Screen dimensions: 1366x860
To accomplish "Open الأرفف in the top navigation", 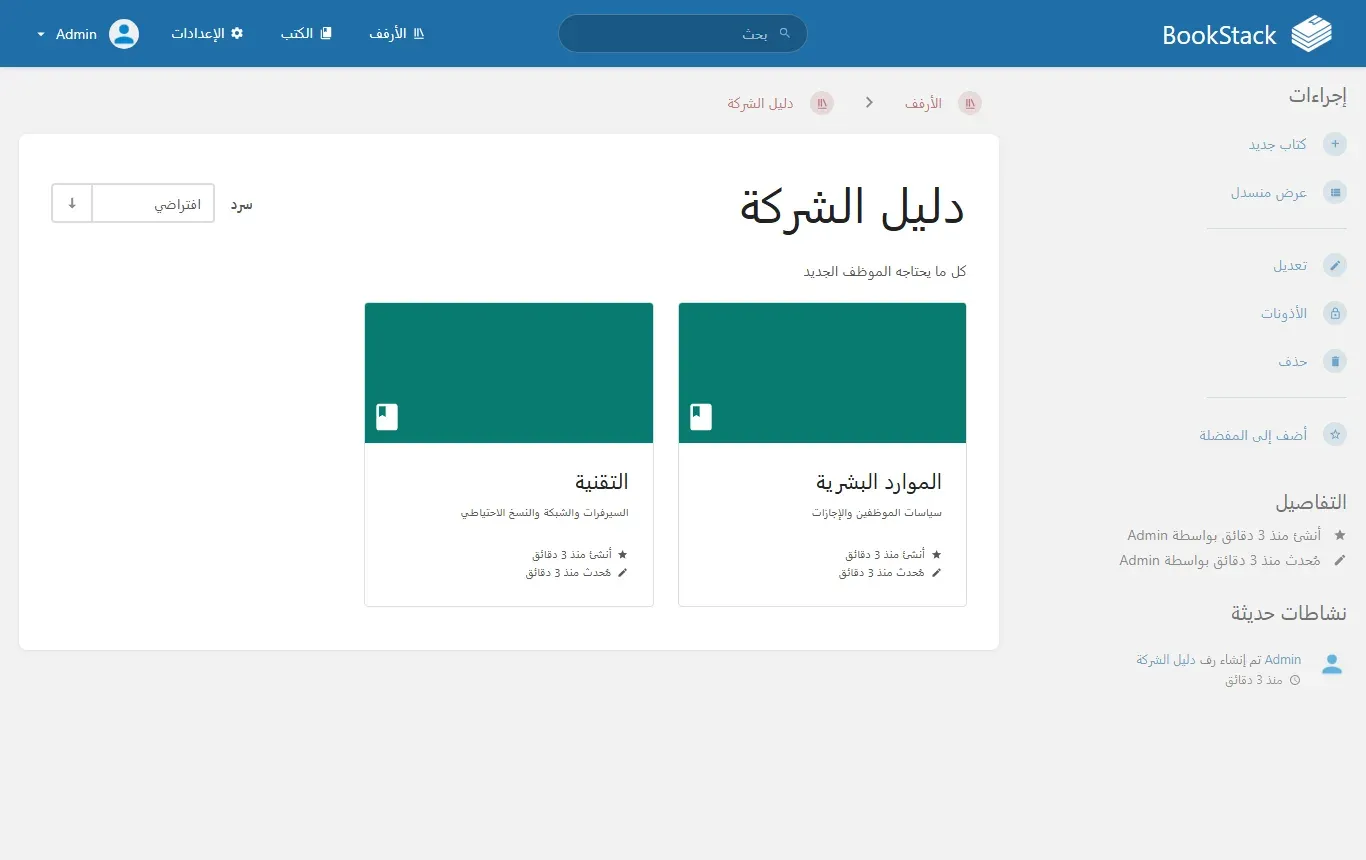I will (397, 33).
